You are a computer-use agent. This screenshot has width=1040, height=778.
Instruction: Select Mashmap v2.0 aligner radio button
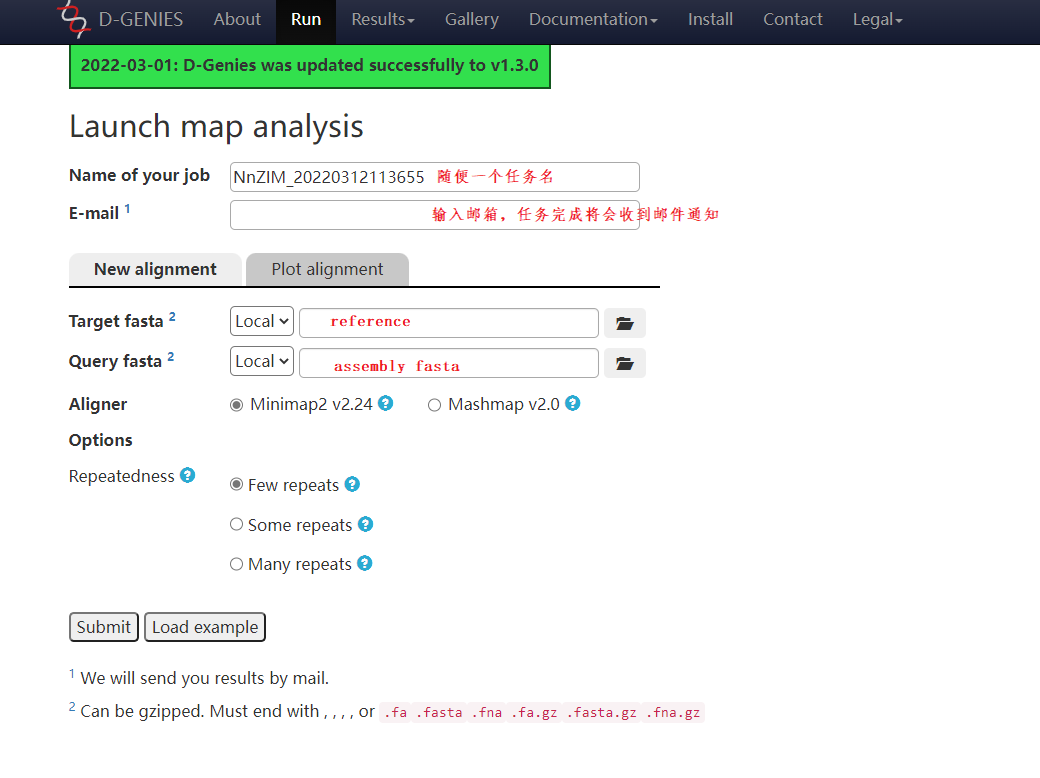point(435,405)
